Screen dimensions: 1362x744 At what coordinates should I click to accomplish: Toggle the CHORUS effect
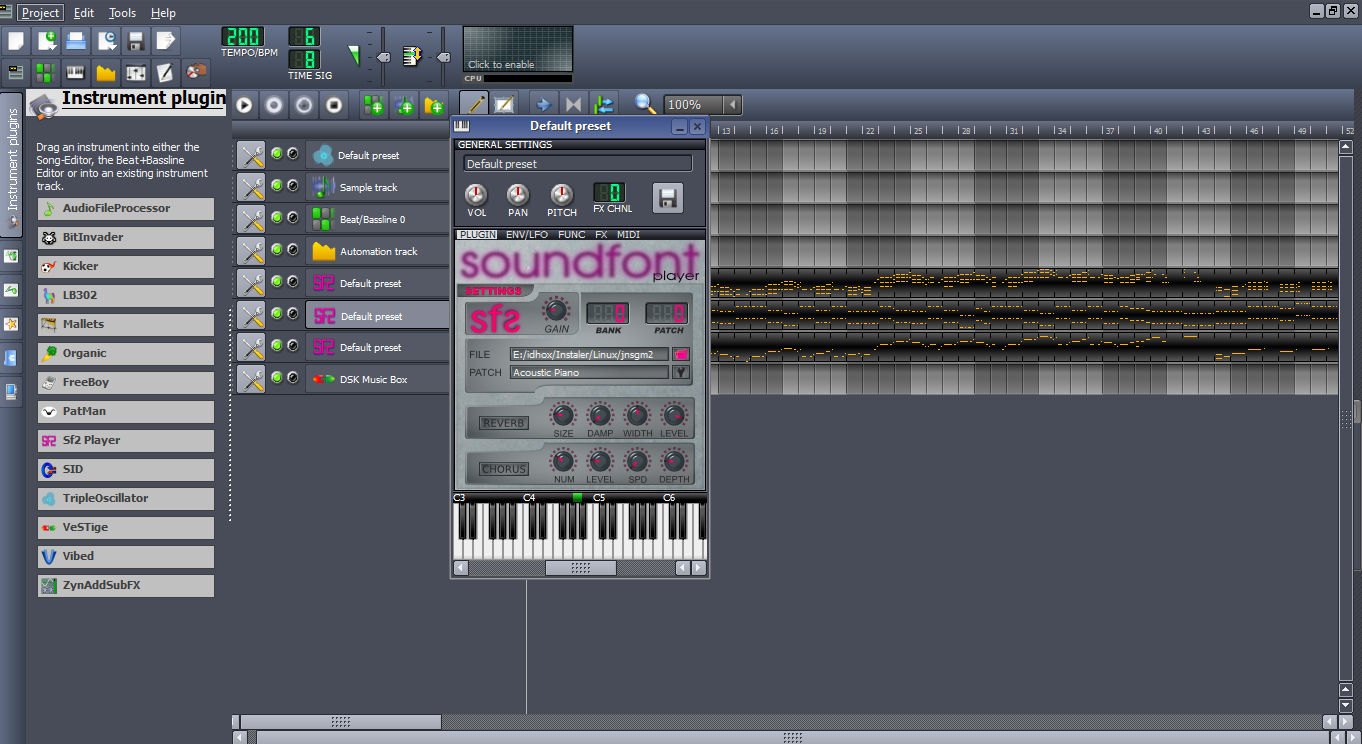504,469
